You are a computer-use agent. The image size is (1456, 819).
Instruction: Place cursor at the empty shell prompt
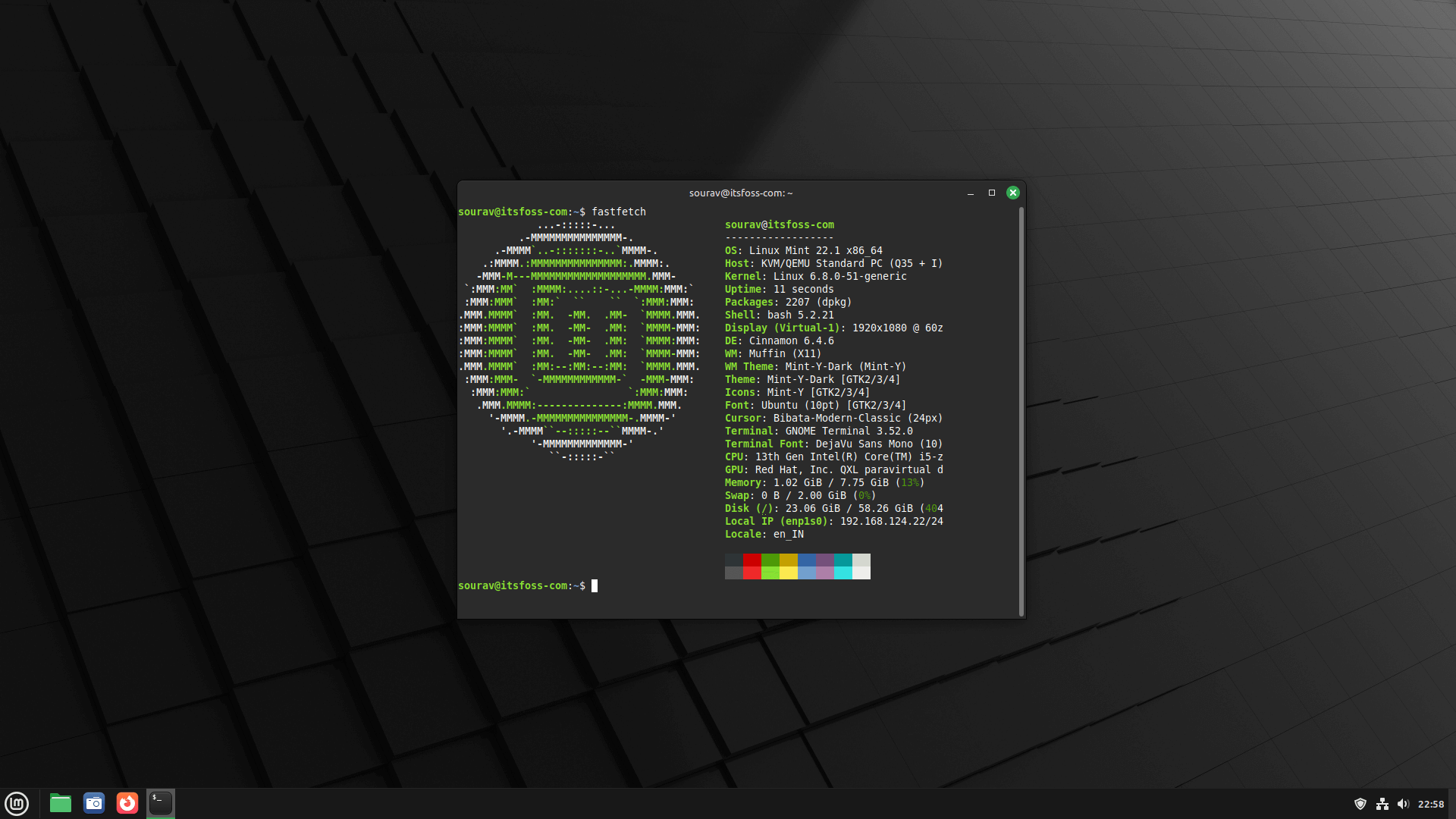tap(595, 585)
